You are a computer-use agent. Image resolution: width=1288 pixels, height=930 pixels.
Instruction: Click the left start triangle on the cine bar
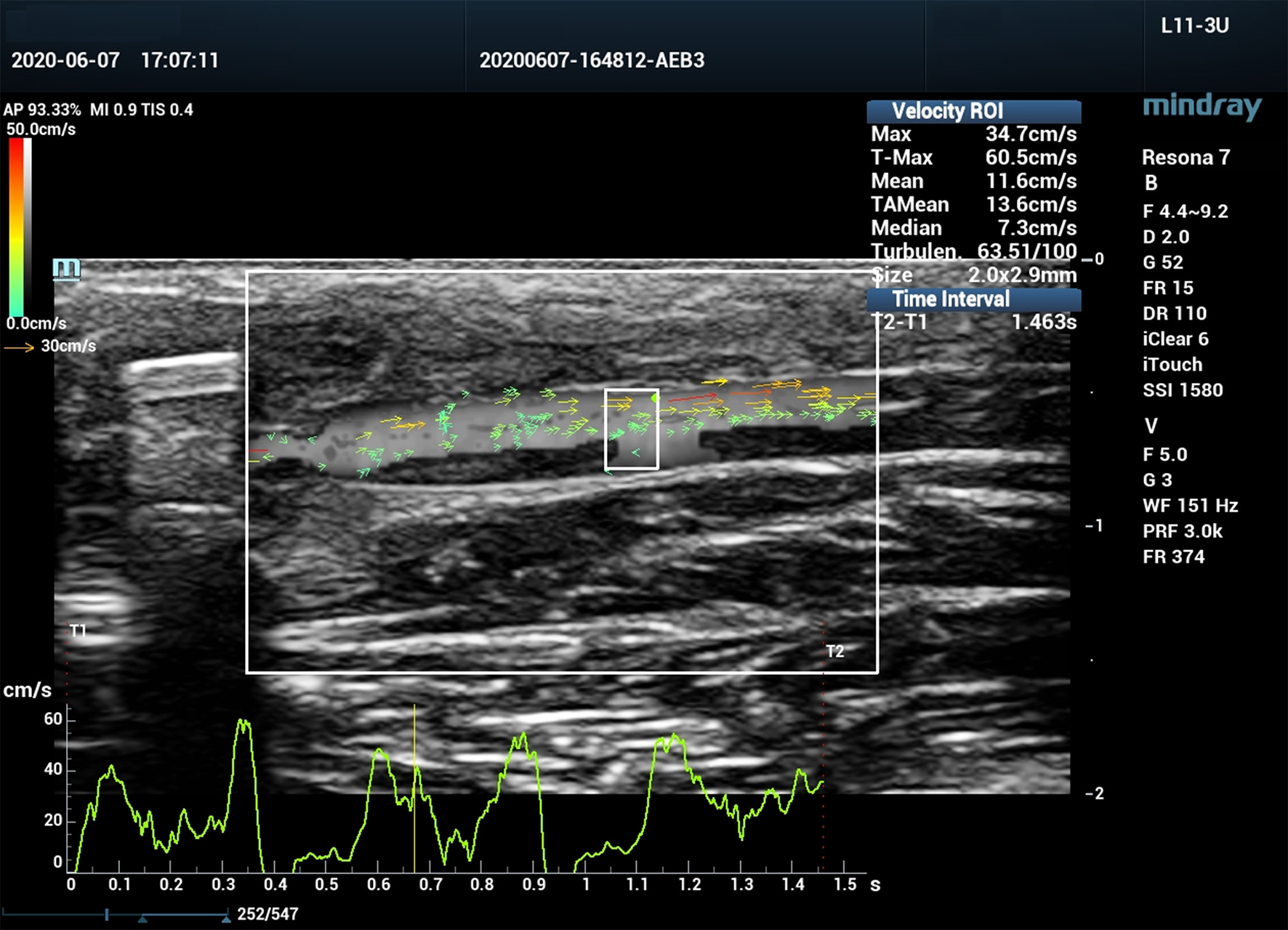[143, 919]
